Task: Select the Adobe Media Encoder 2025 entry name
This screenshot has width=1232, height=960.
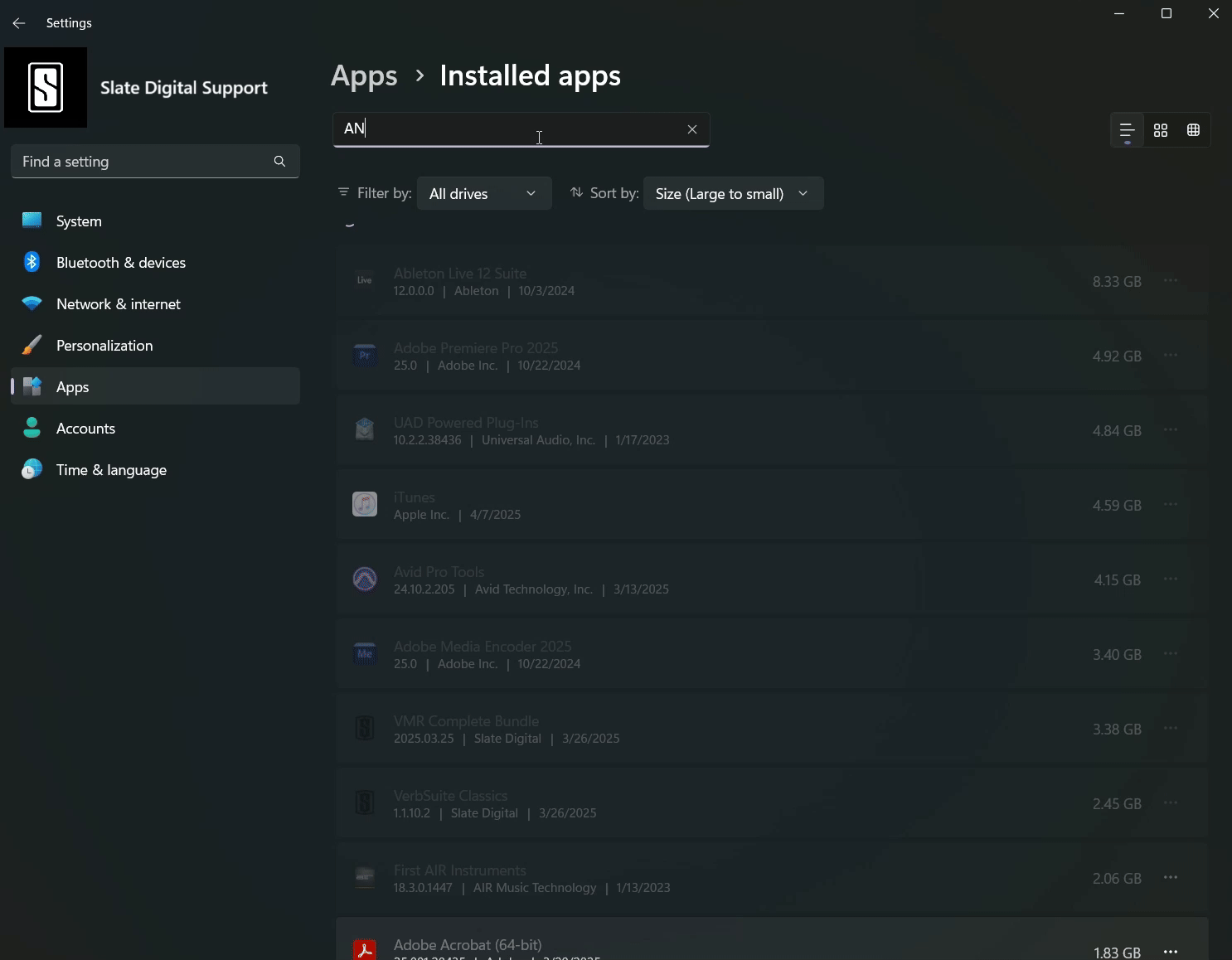Action: point(483,646)
